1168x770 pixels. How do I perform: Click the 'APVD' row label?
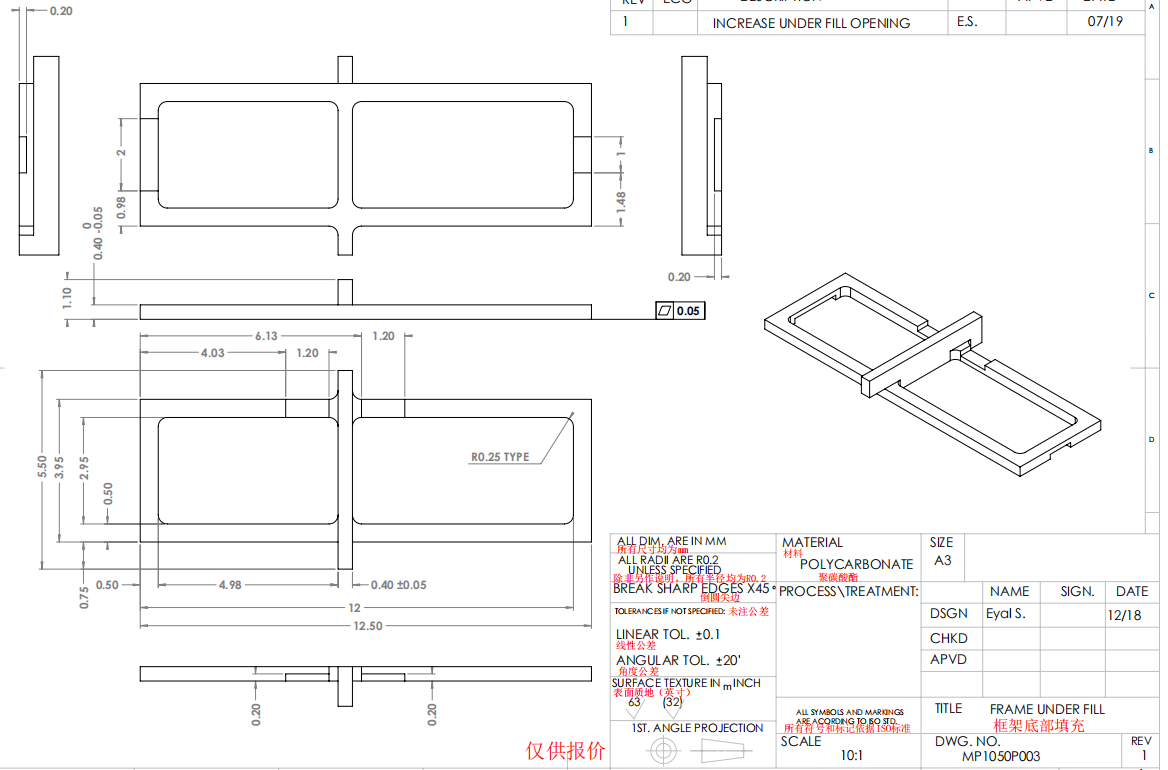point(948,659)
